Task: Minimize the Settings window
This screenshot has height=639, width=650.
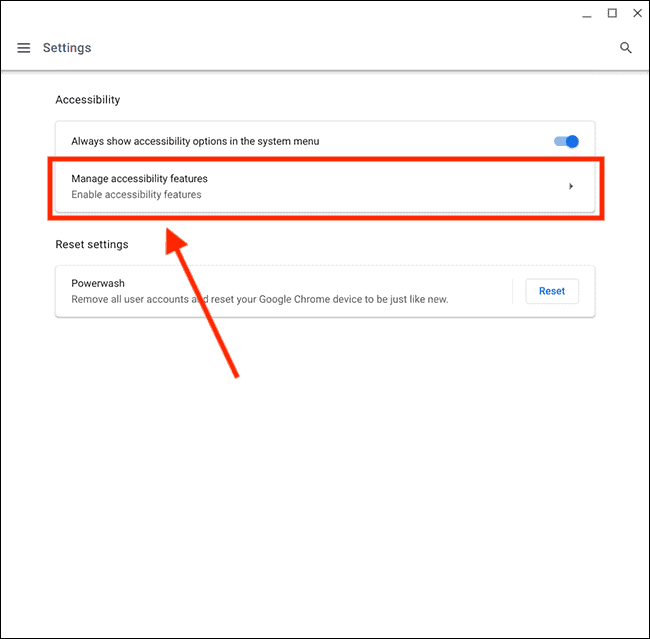Action: coord(585,13)
